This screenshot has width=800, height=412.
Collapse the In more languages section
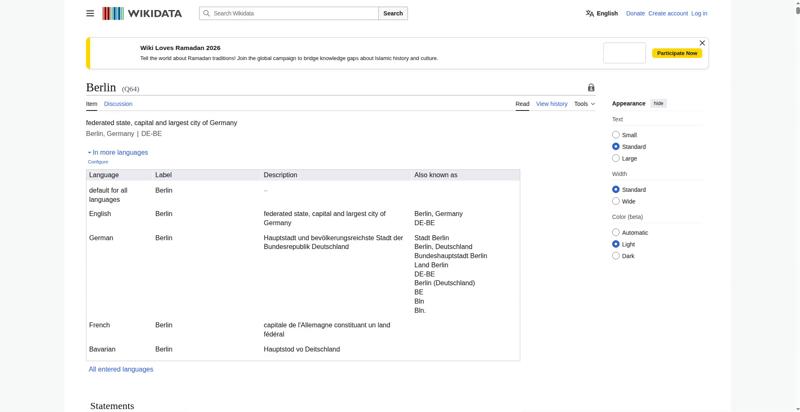click(118, 152)
